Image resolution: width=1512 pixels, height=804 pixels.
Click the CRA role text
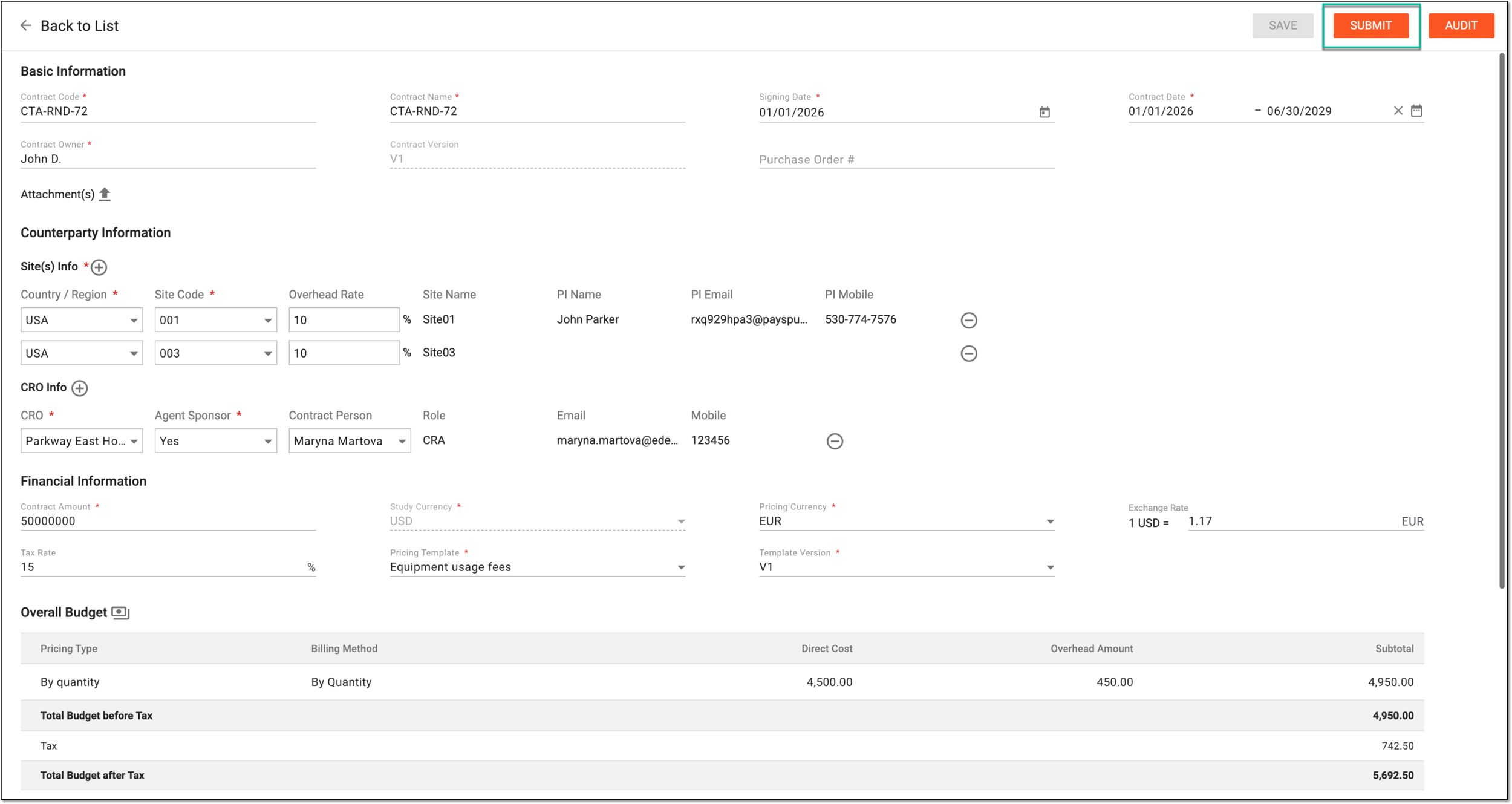pyautogui.click(x=434, y=440)
